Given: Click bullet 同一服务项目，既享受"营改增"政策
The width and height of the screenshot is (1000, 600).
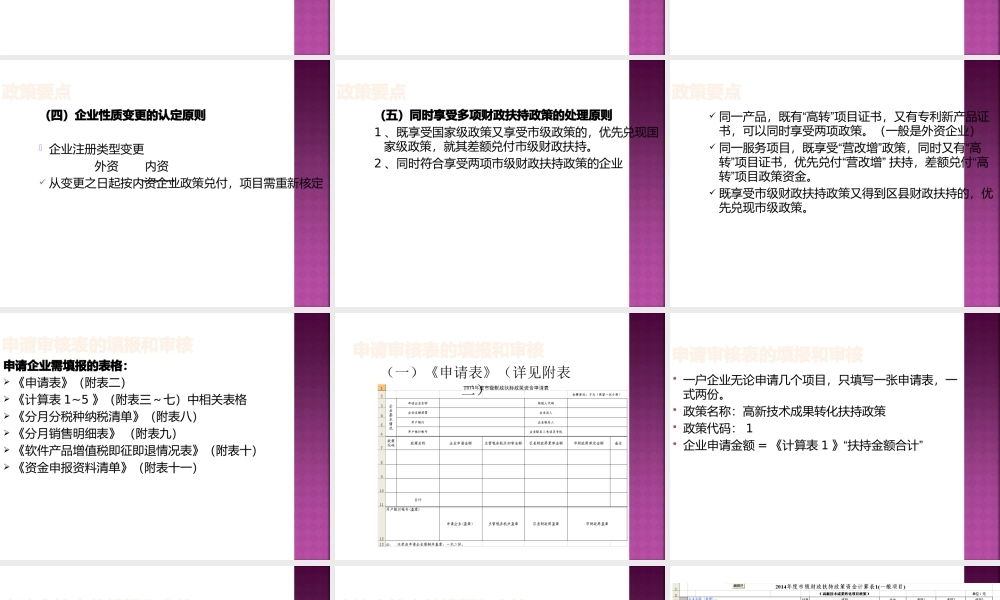Looking at the screenshot, I should pos(853,162).
